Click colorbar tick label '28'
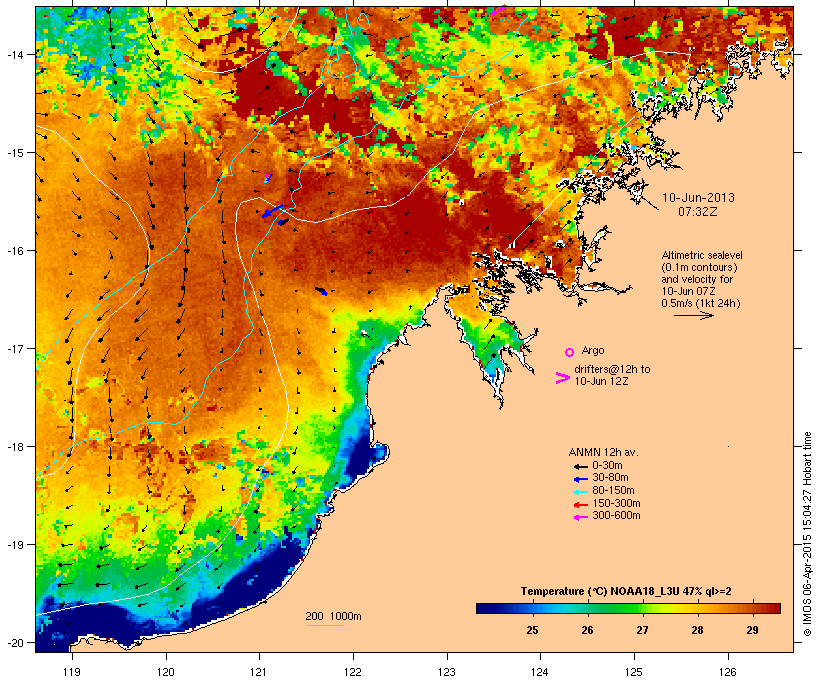 pyautogui.click(x=697, y=630)
